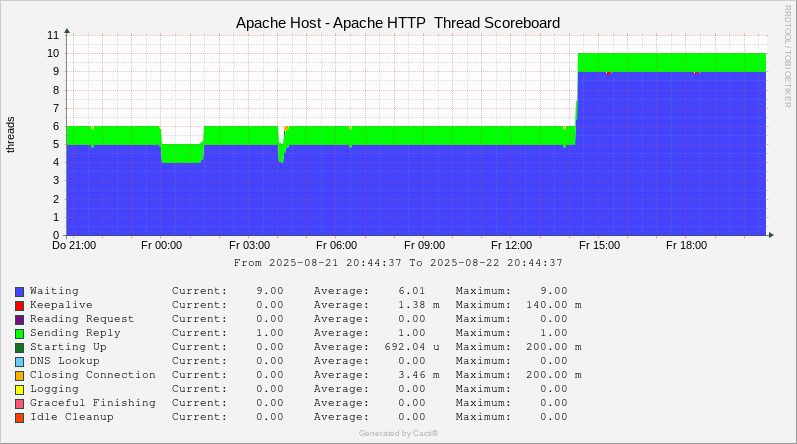Viewport: 797px width, 444px height.
Task: Click the 'Fr 09:00' x-axis label
Action: pos(424,245)
